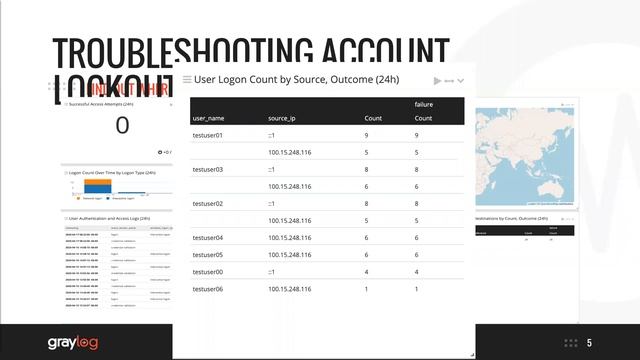Image resolution: width=640 pixels, height=360 pixels.
Task: Toggle the blue legend swatch under the chart
Action: [x=108, y=198]
